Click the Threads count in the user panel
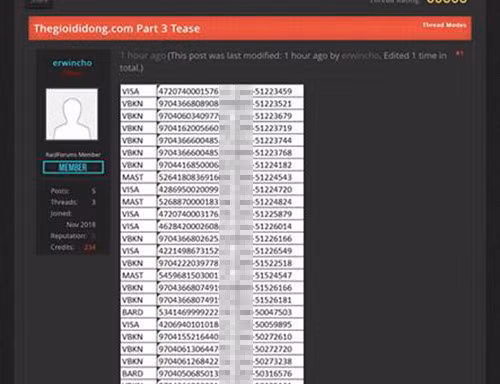 tap(94, 202)
